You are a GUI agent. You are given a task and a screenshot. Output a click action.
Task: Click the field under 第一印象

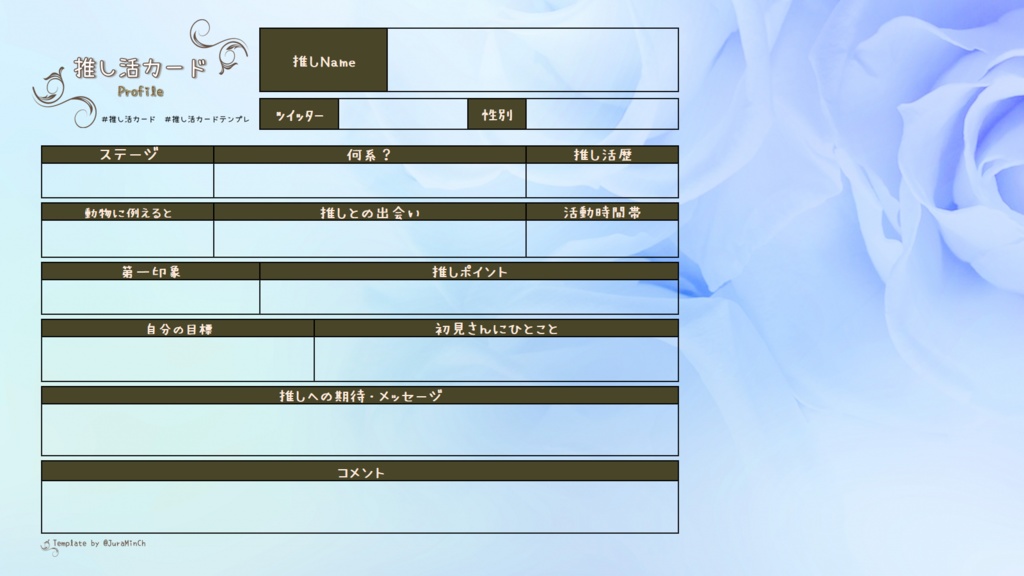(150, 297)
